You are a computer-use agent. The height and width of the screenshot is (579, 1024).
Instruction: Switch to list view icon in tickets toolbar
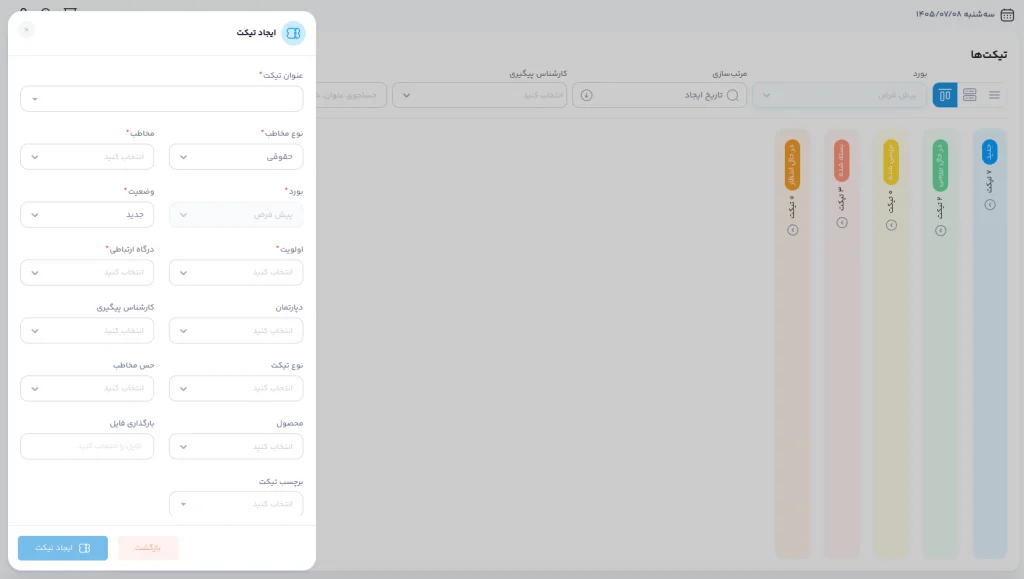click(994, 95)
